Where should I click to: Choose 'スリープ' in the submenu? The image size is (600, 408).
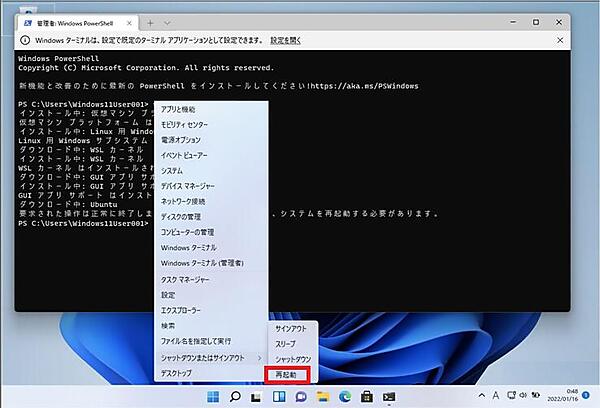[x=292, y=344]
